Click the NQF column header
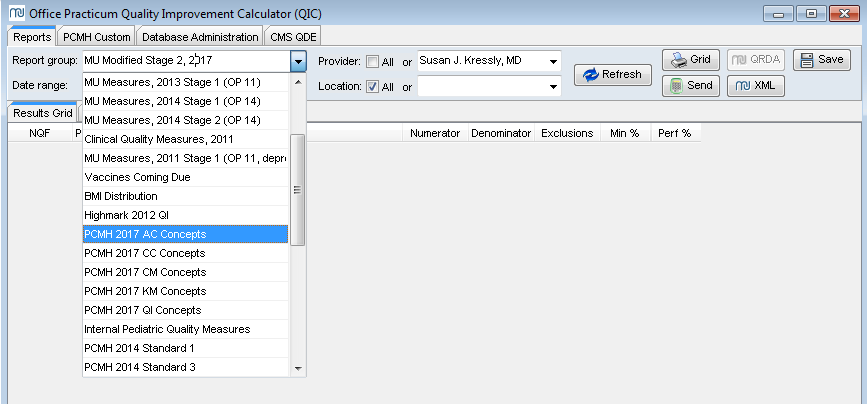This screenshot has height=404, width=867. (40, 133)
